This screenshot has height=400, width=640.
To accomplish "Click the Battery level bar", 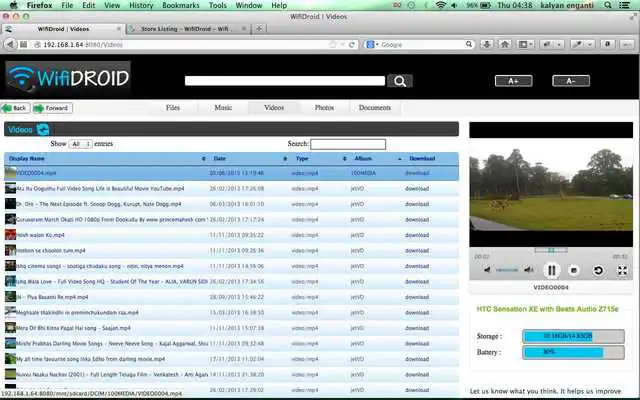I will click(573, 352).
